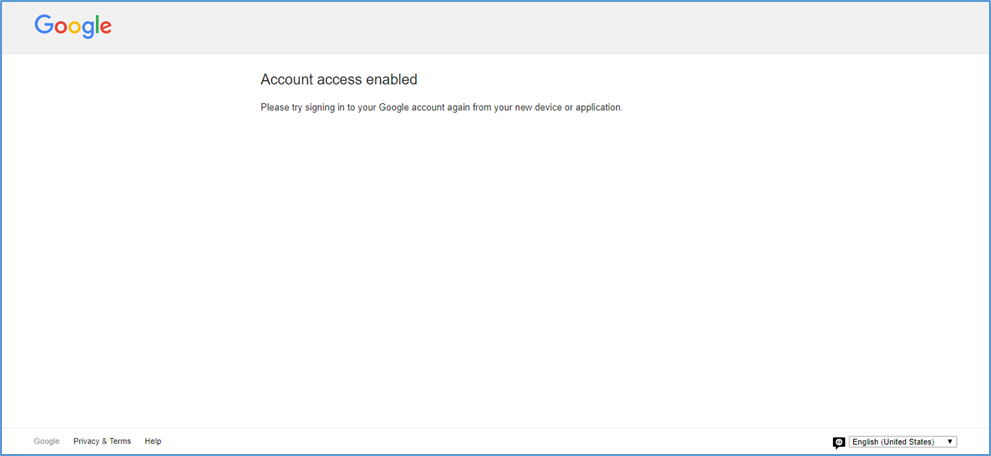Viewport: 991px width, 456px height.
Task: Click the Google logo in the header
Action: [x=73, y=27]
